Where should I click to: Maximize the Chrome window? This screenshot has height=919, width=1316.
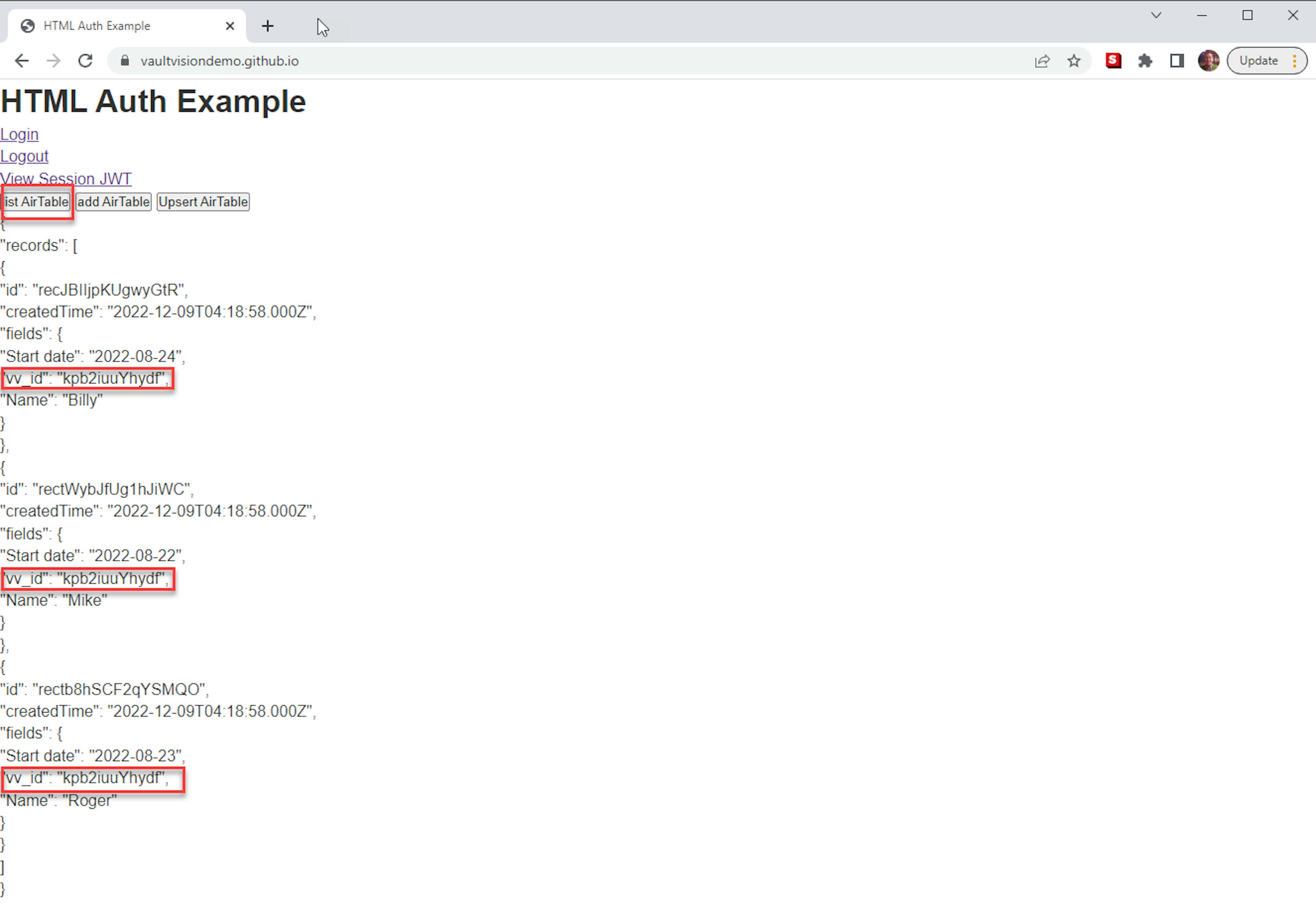1247,15
